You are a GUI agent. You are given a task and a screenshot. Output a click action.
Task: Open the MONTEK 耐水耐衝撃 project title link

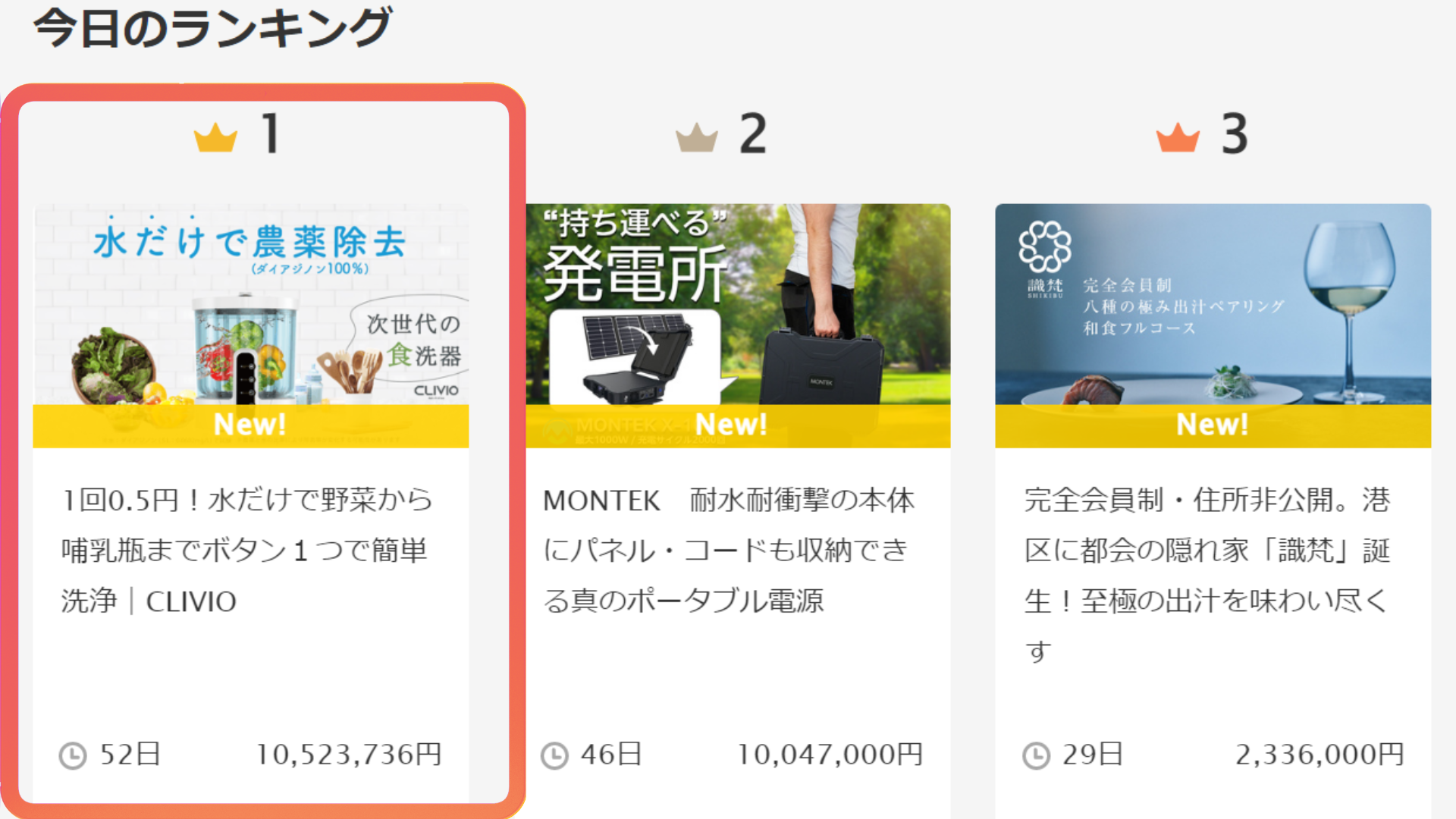coord(729,551)
